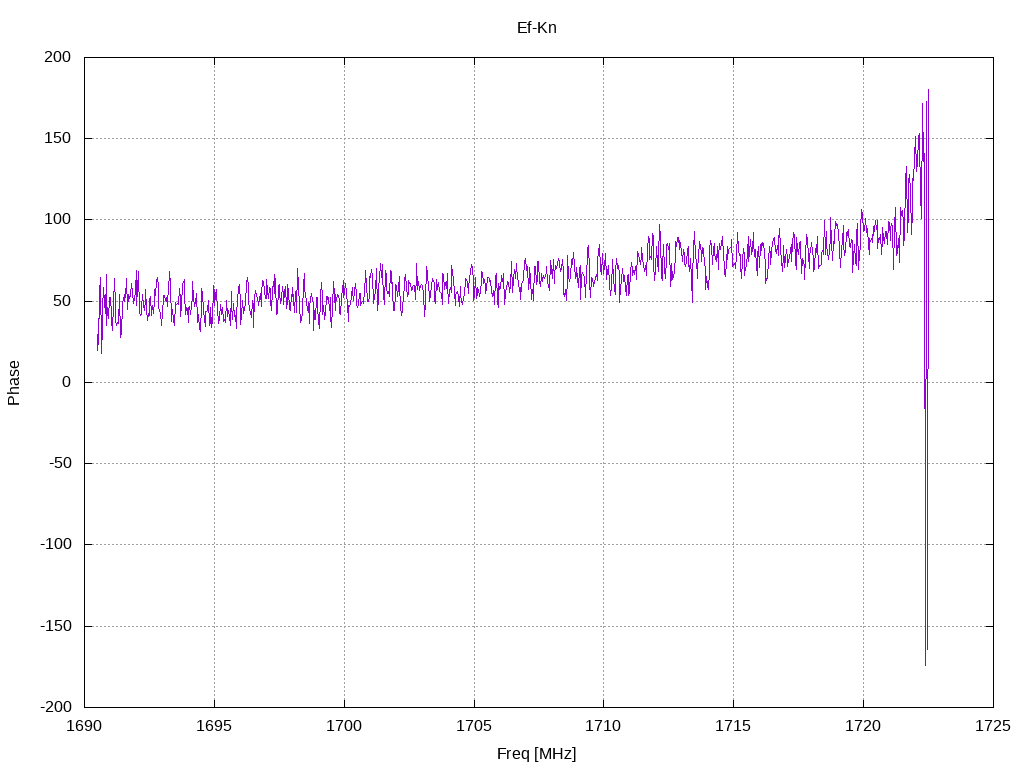The width and height of the screenshot is (1024, 768).
Task: Click the x-axis tick label 1720
Action: click(x=863, y=726)
